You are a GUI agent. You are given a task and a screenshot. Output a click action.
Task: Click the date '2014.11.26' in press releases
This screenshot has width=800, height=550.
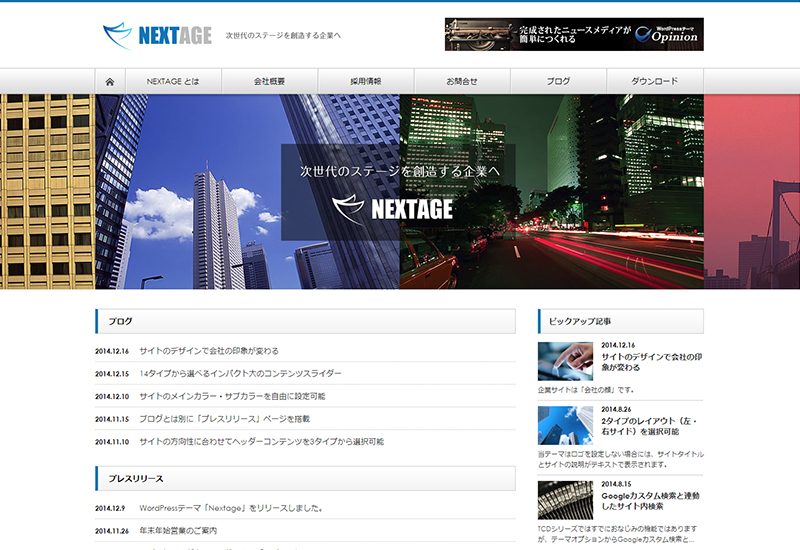112,531
